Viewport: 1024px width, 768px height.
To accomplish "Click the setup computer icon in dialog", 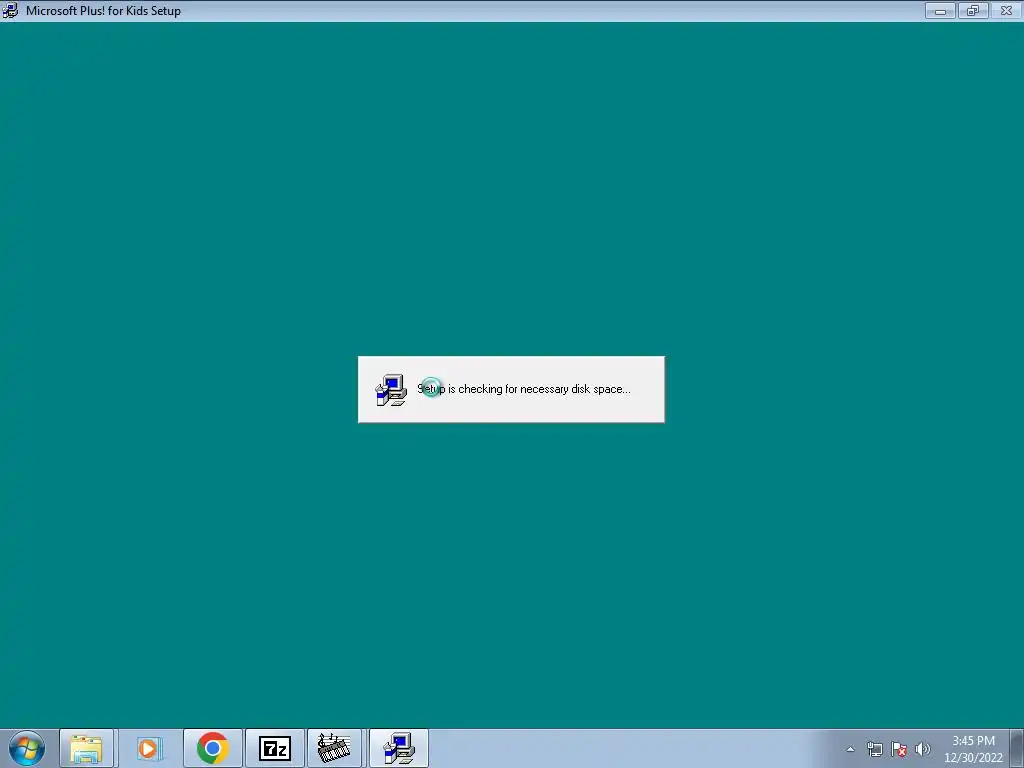I will point(391,390).
